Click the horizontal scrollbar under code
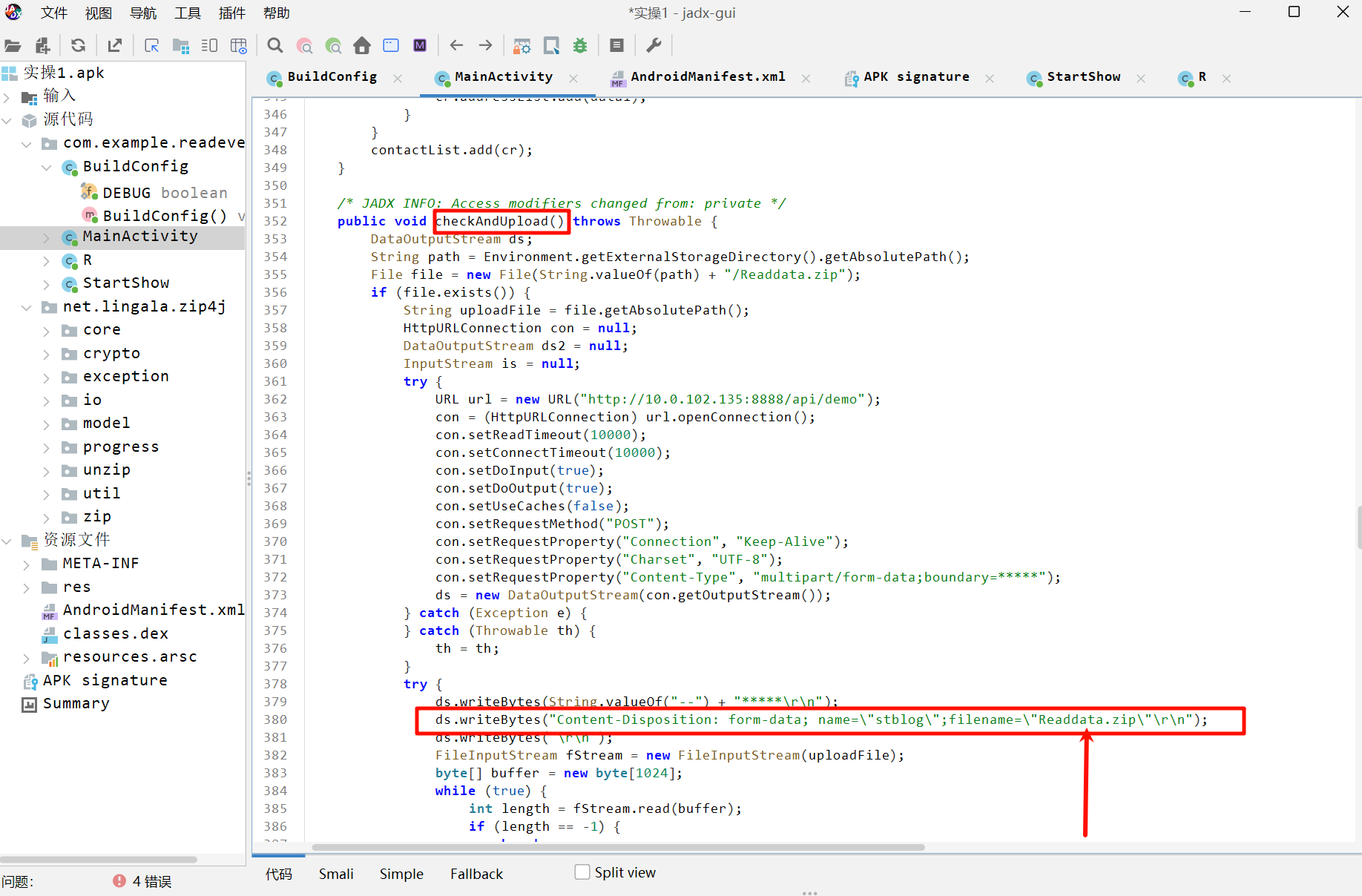This screenshot has width=1362, height=896. tap(617, 847)
